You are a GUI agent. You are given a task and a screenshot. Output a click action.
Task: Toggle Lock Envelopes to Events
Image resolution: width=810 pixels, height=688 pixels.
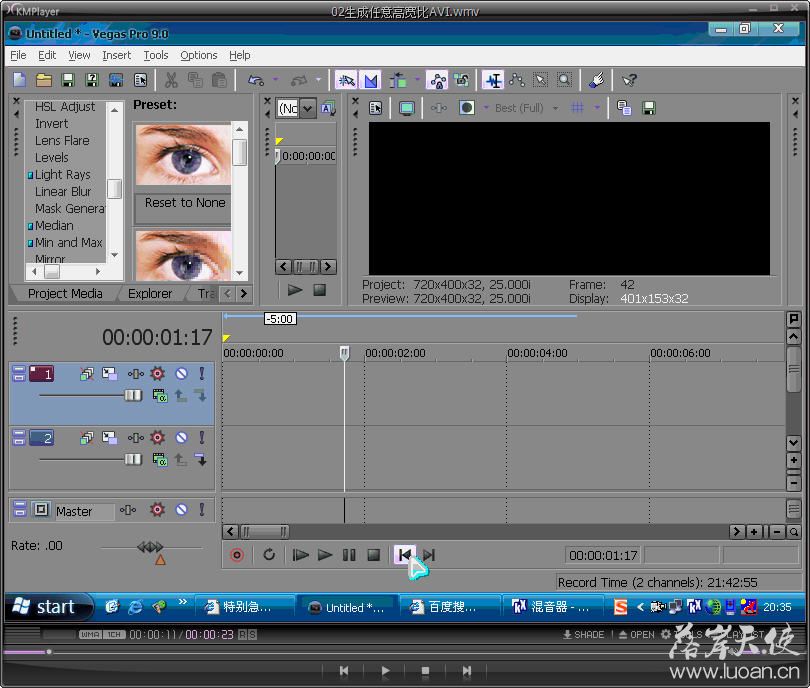point(438,80)
